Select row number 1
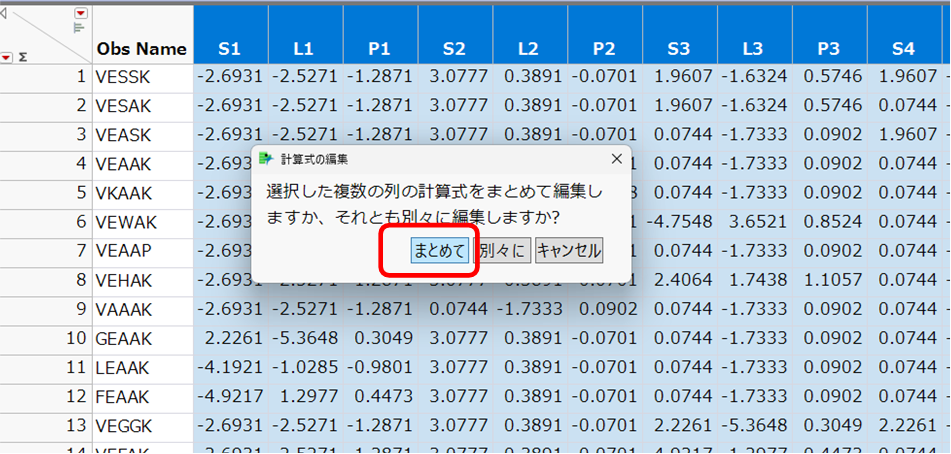This screenshot has height=454, width=951. pos(45,77)
